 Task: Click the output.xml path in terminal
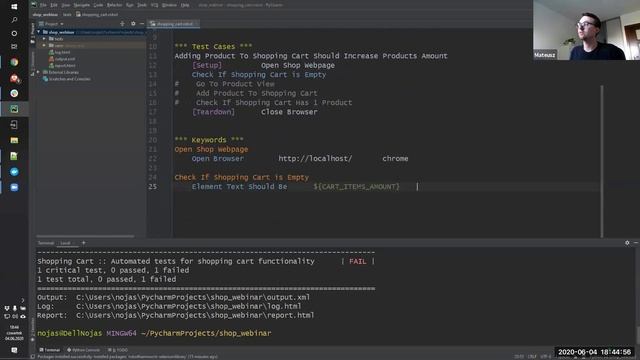[193, 297]
